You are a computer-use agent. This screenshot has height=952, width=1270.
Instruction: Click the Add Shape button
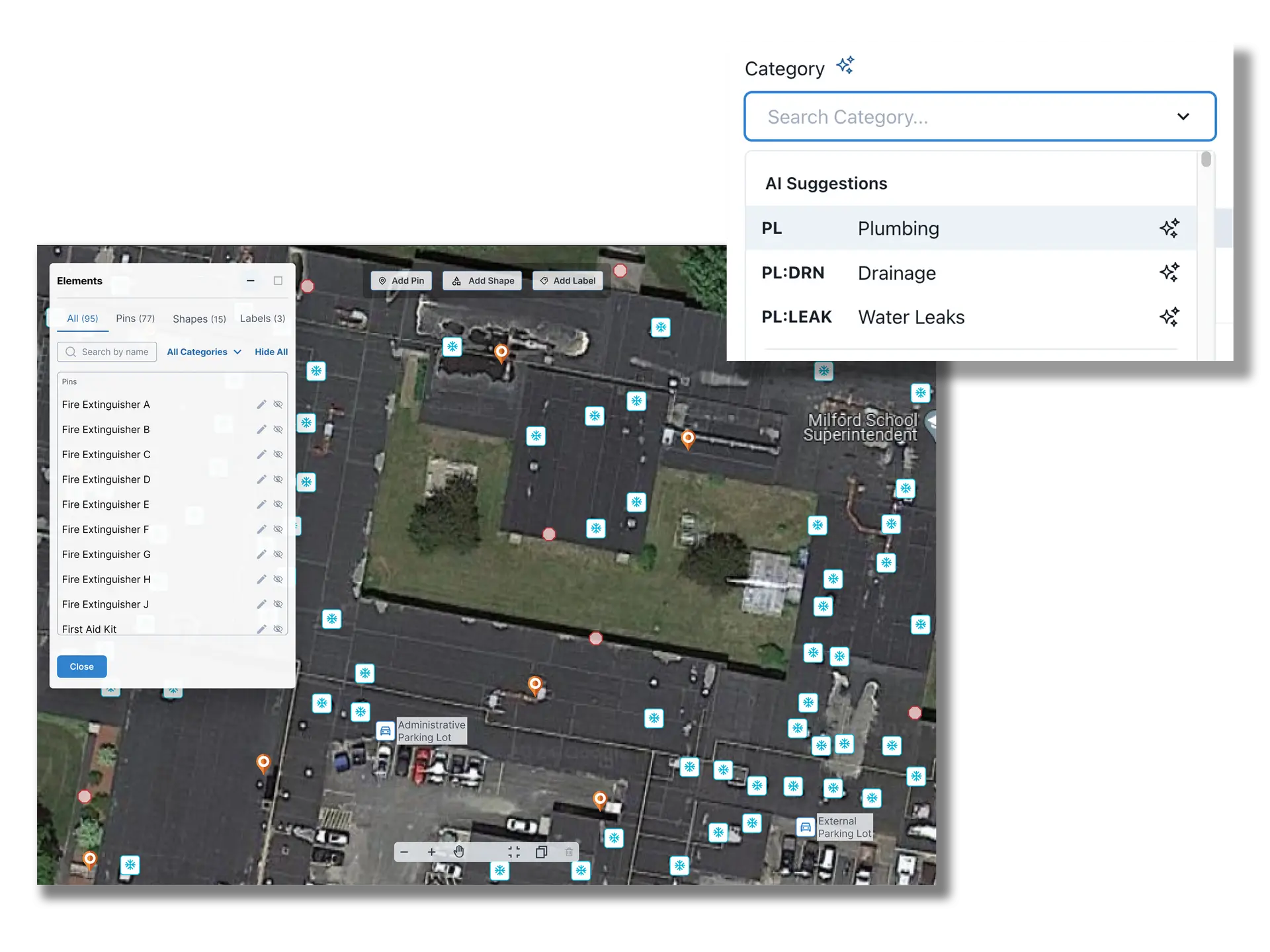(483, 281)
